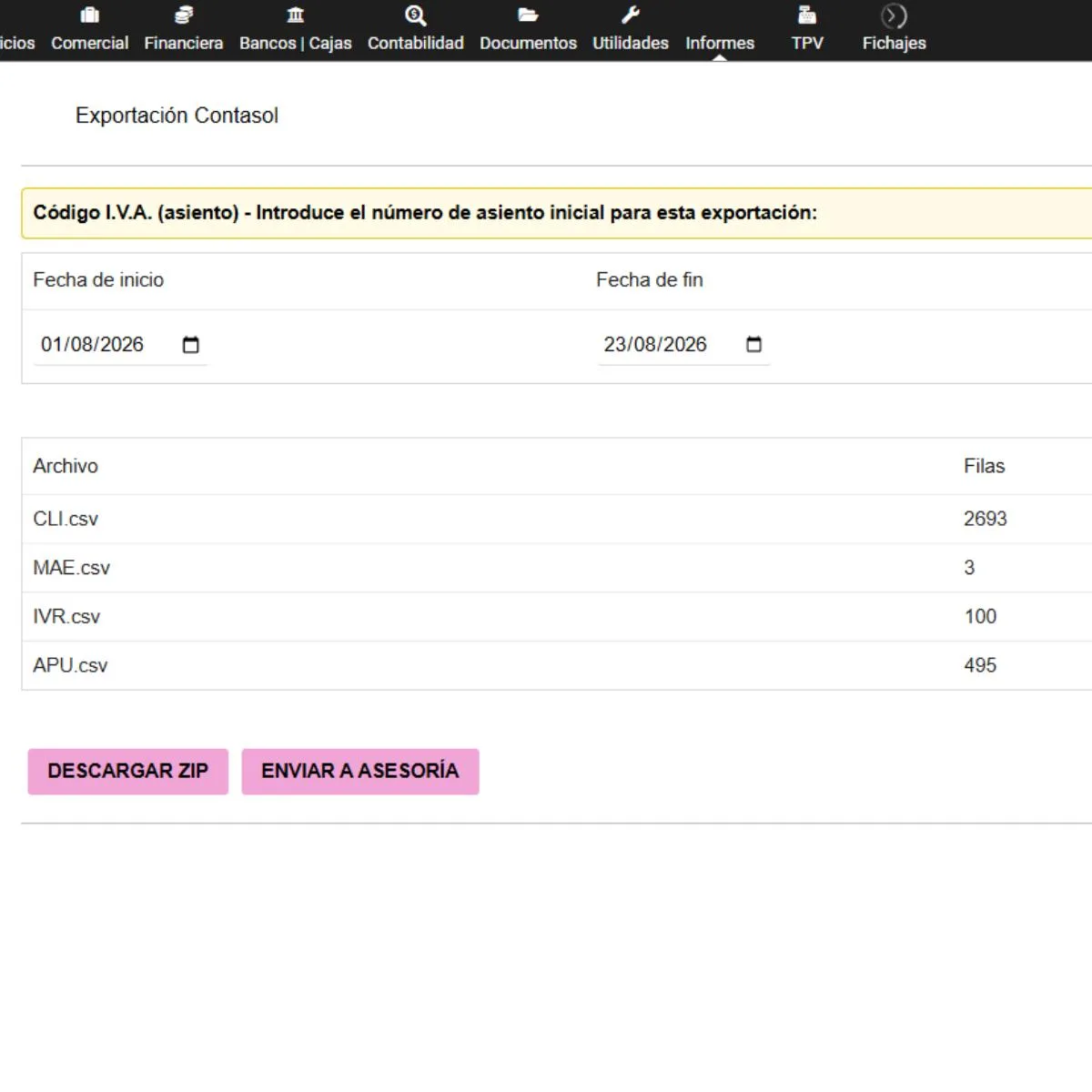The width and height of the screenshot is (1092, 1092).
Task: Click the Exportación Contasol title
Action: [177, 116]
